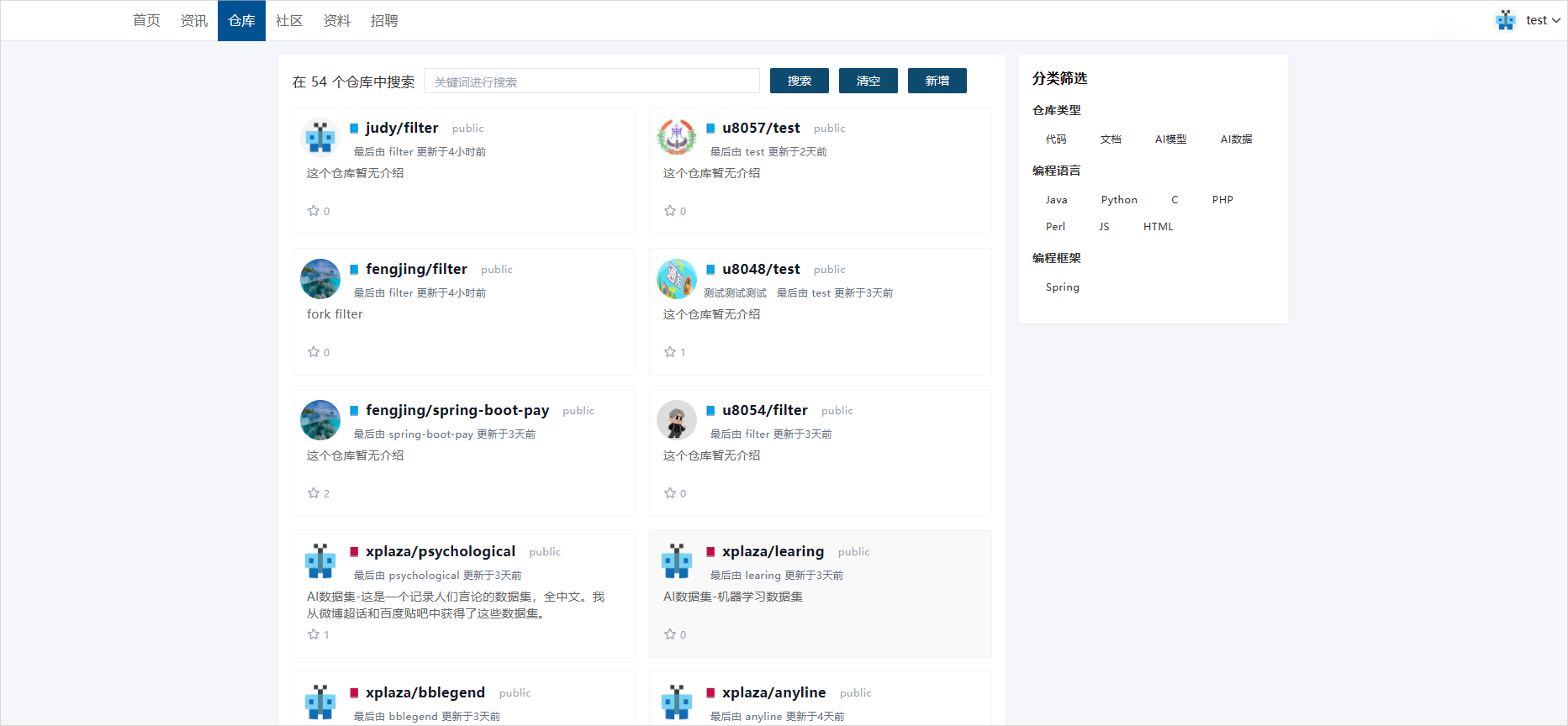Click the 新增 button to add repository
This screenshot has height=726, width=1568.
[x=937, y=81]
